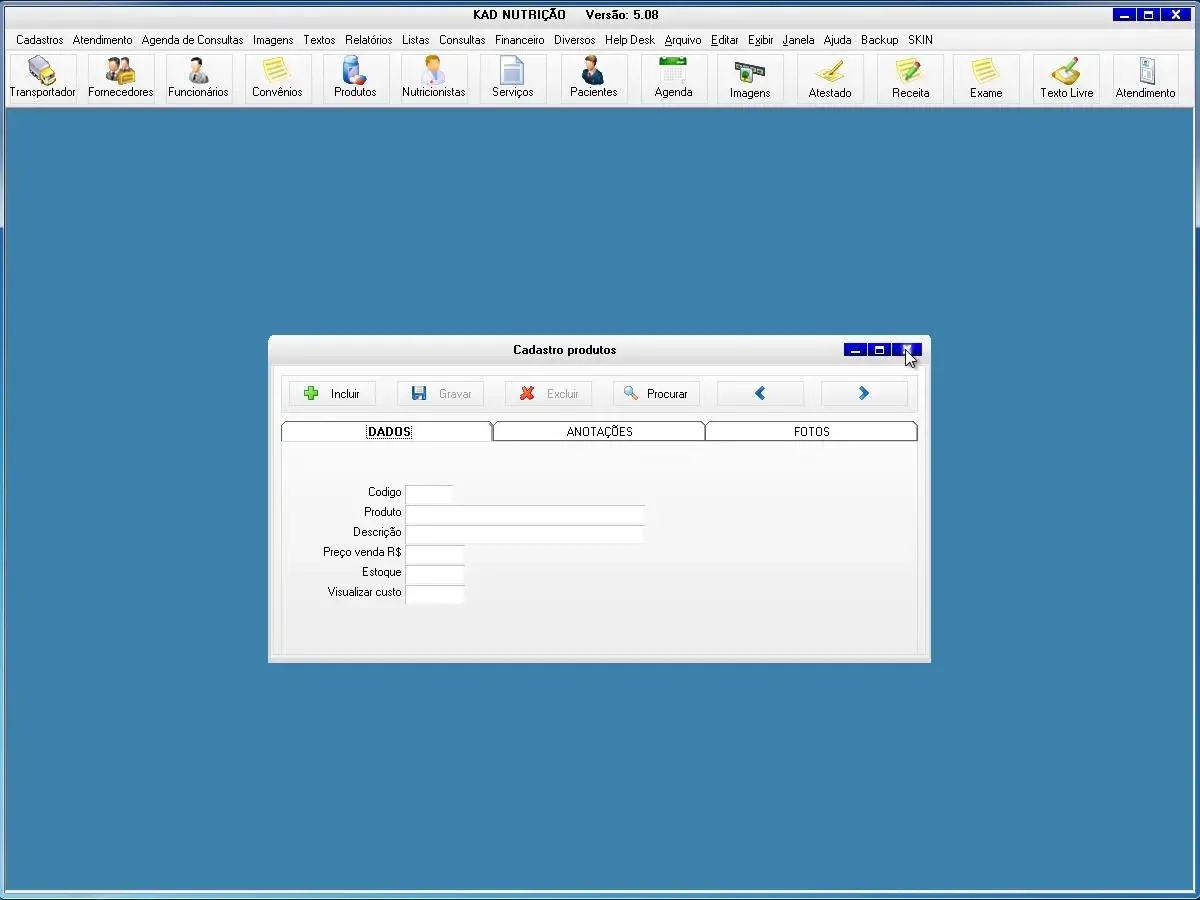Viewport: 1200px width, 900px height.
Task: Open the Arquivo menu
Action: coord(683,40)
